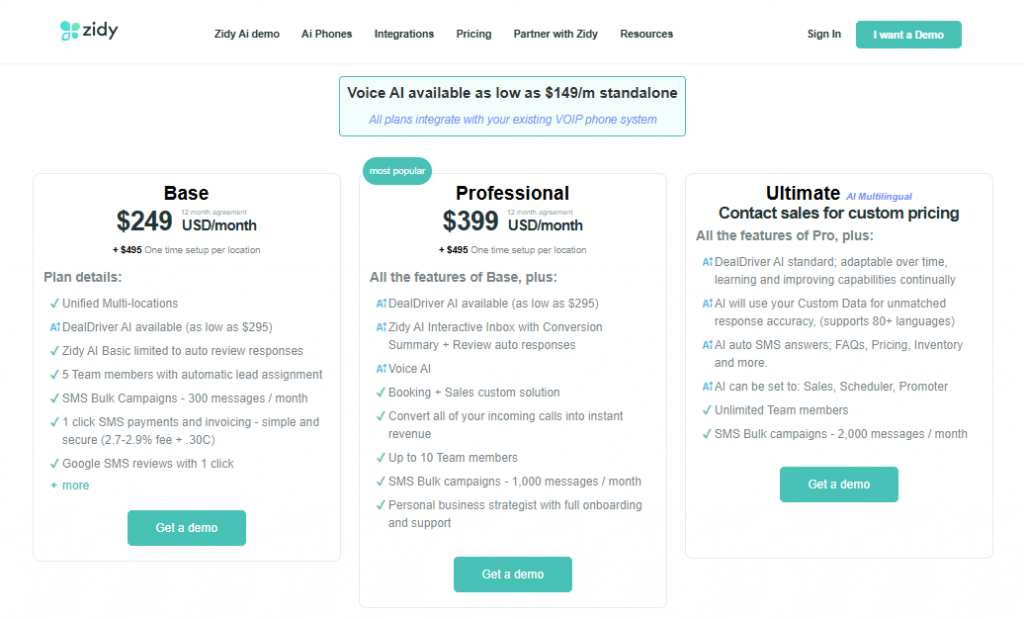Click the Sign In link
This screenshot has width=1024, height=619.
[x=823, y=34]
